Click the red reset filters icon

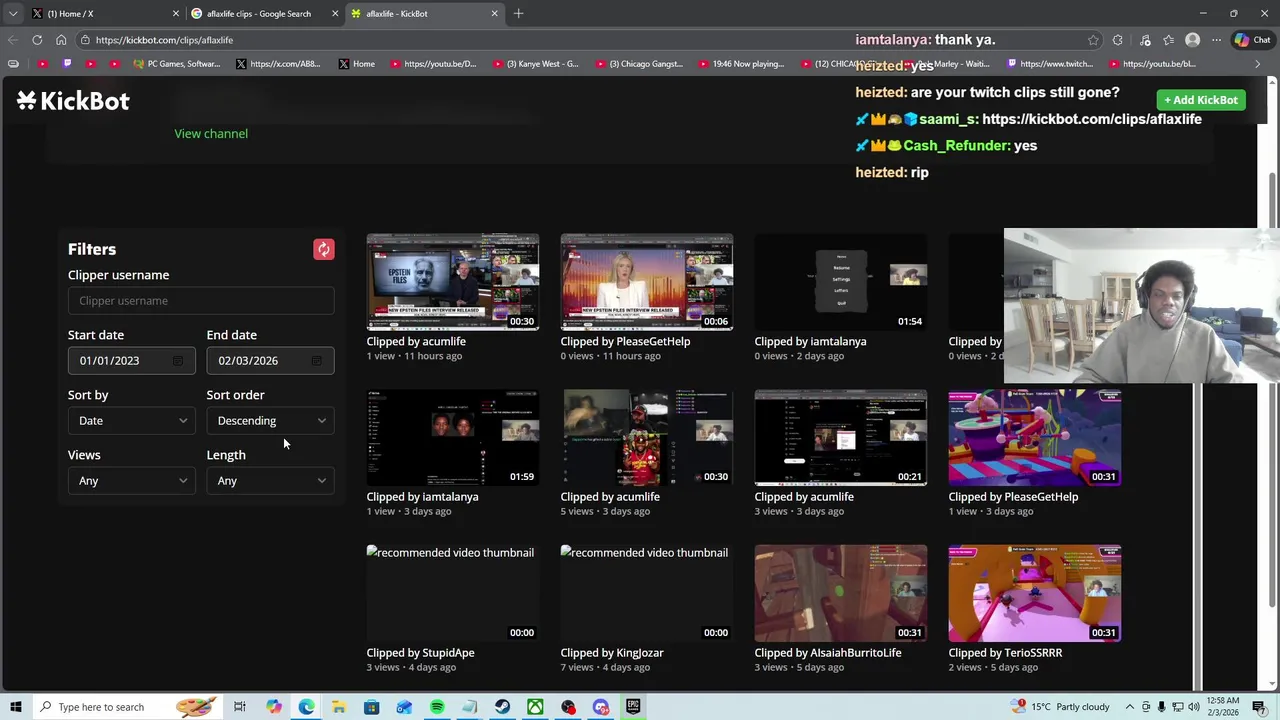pos(323,249)
